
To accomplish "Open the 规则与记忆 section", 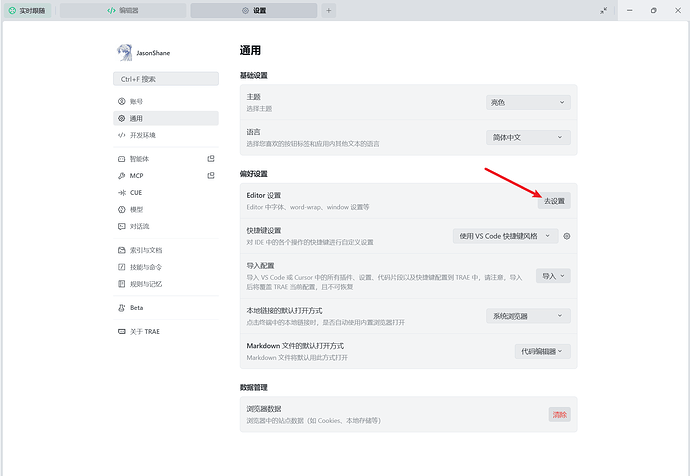I will 165,284.
